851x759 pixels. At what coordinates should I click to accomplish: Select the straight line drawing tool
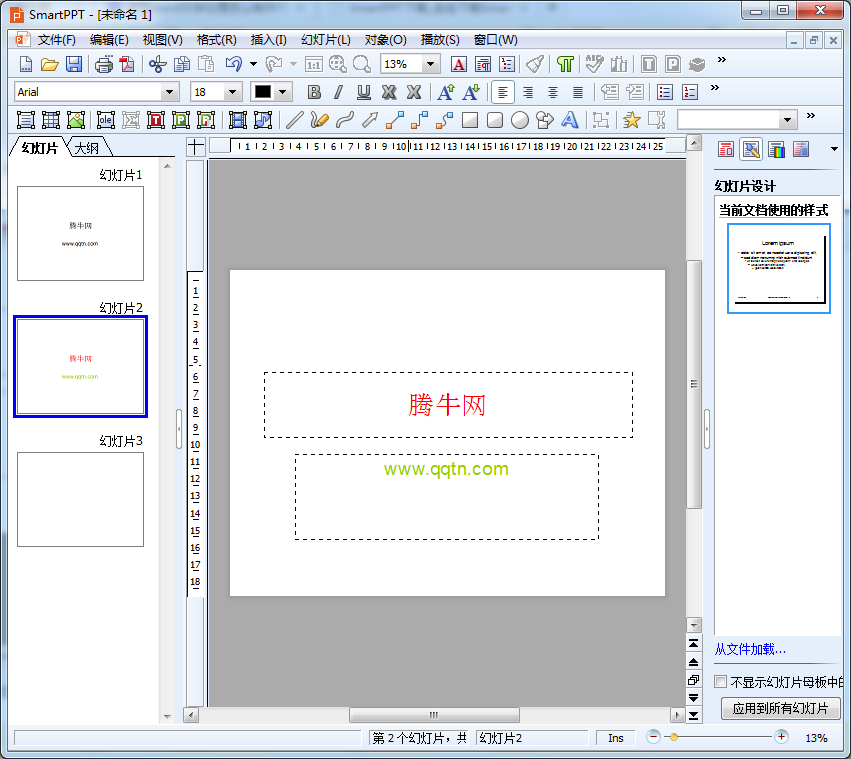coord(294,120)
